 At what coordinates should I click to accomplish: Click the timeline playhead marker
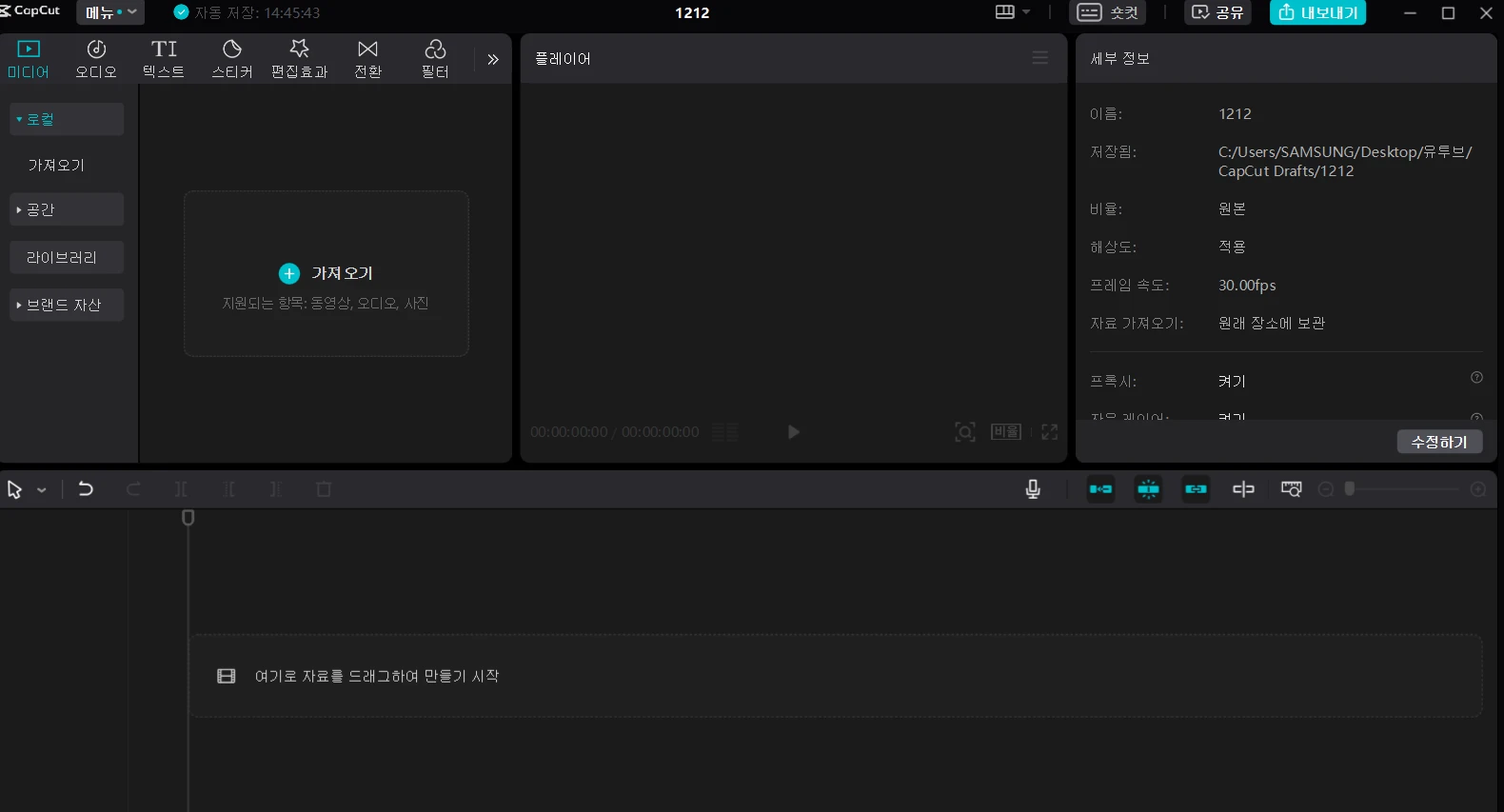tap(188, 518)
